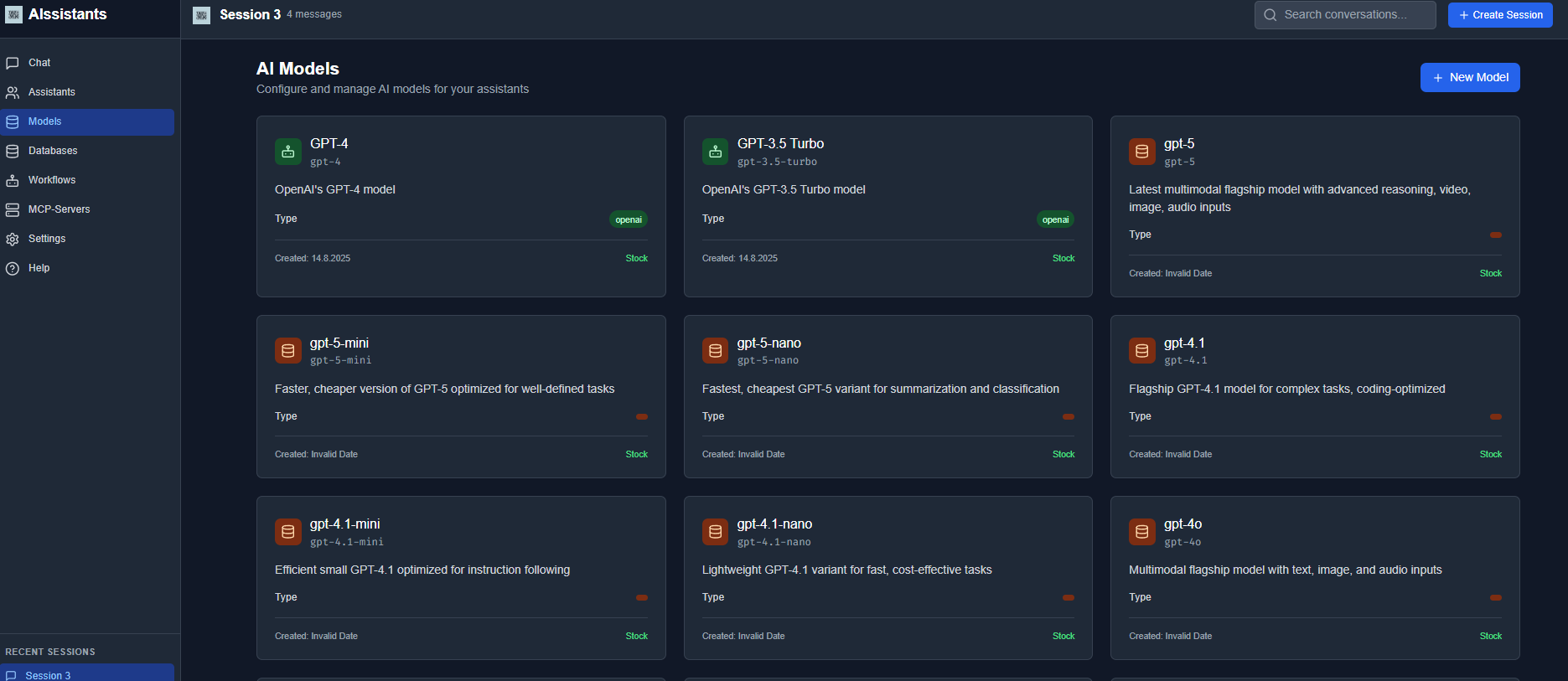This screenshot has width=1568, height=681.
Task: Click the Settings gear icon
Action: click(13, 239)
